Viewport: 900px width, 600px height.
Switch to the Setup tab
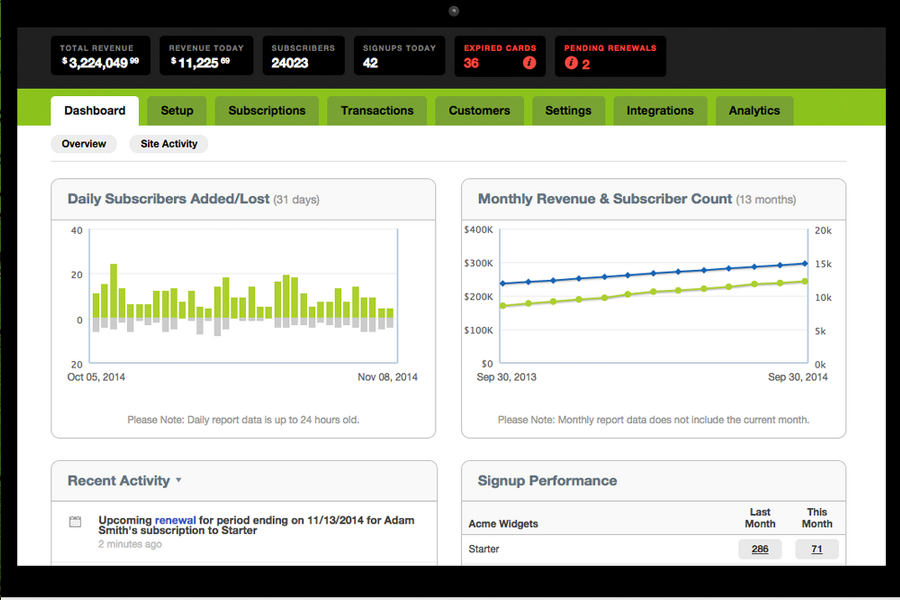177,110
